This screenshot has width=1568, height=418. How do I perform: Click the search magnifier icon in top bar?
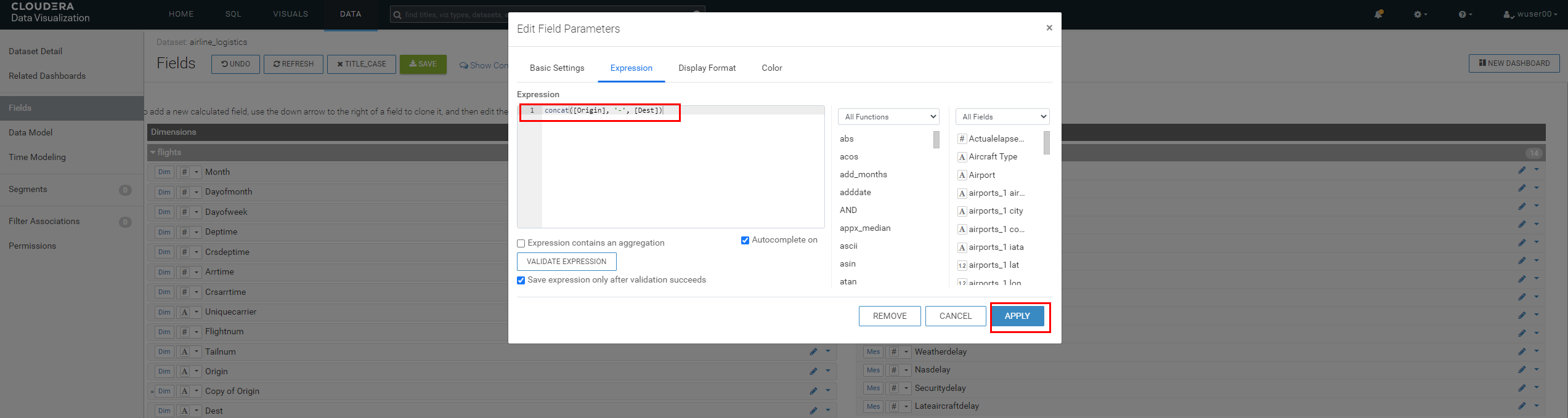click(398, 15)
